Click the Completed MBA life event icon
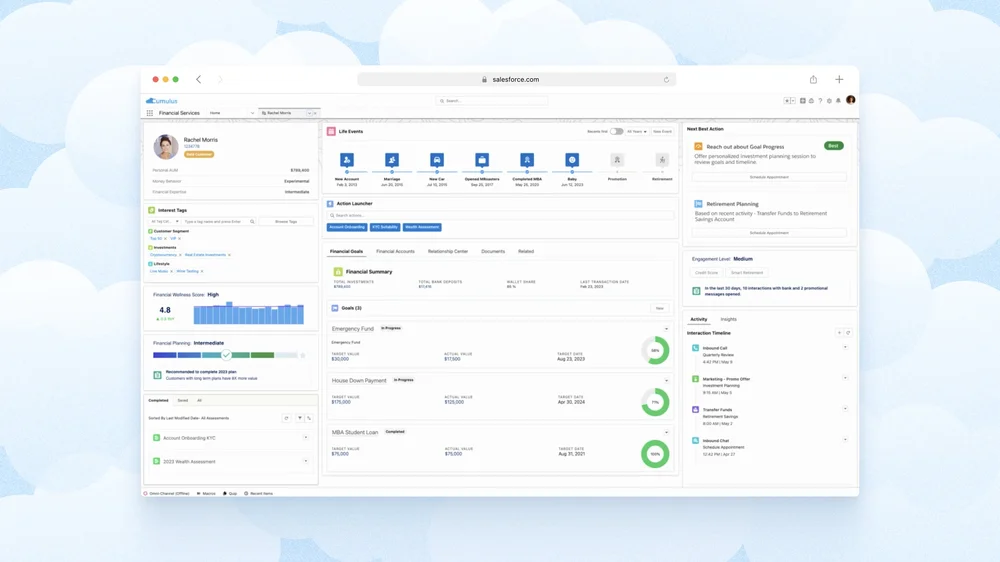Viewport: 1000px width, 562px height. tap(527, 159)
